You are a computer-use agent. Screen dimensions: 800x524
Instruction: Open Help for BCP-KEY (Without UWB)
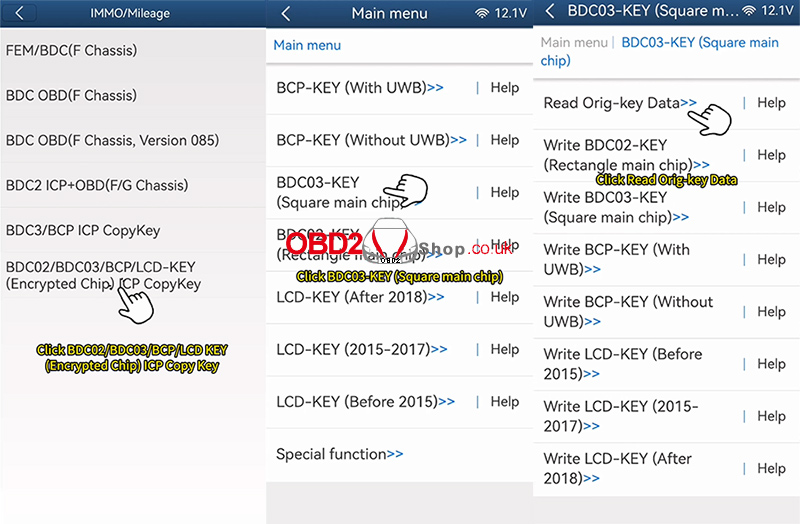pyautogui.click(x=505, y=140)
